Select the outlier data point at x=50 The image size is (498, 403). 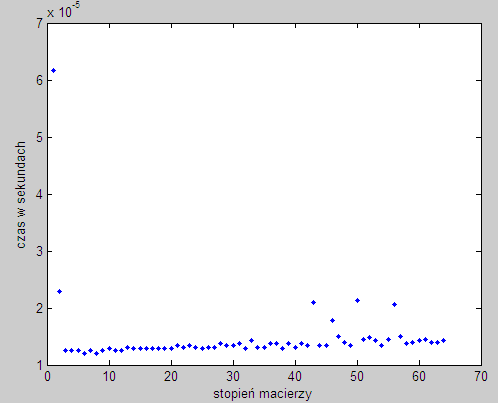(357, 300)
